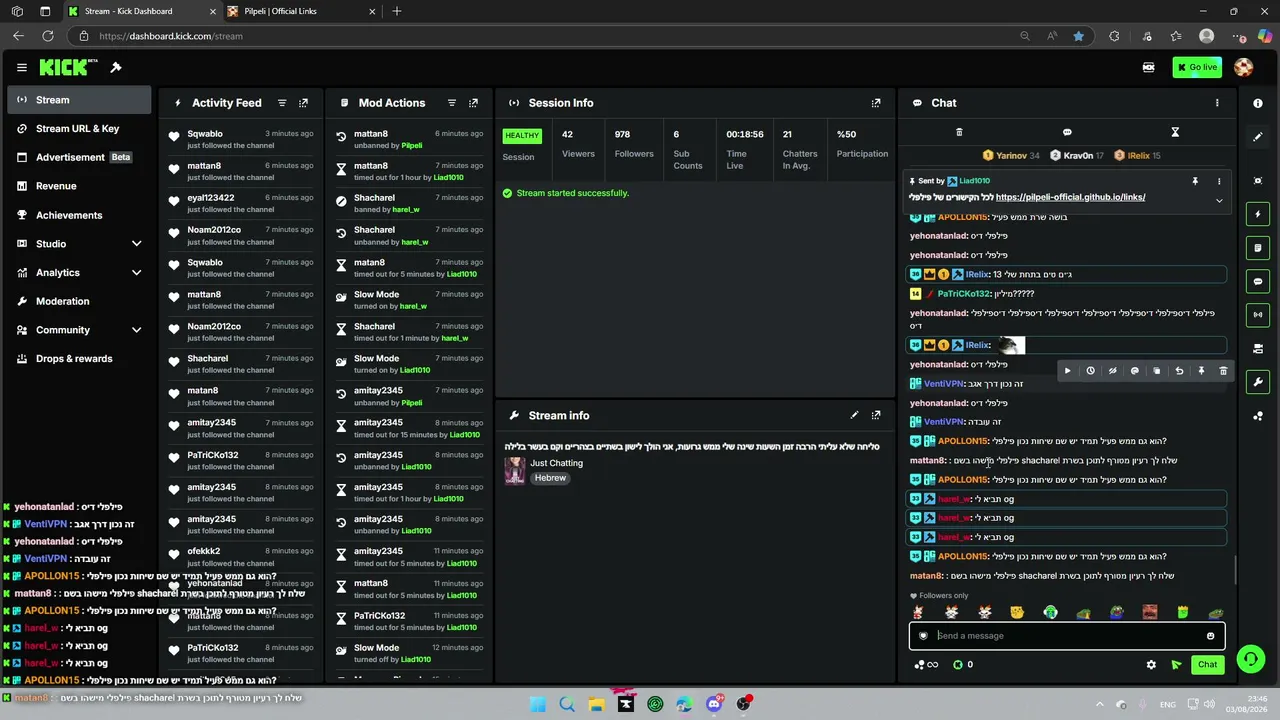Unpin the pinned message from Liad1010
Image resolution: width=1280 pixels, height=720 pixels.
(1195, 181)
